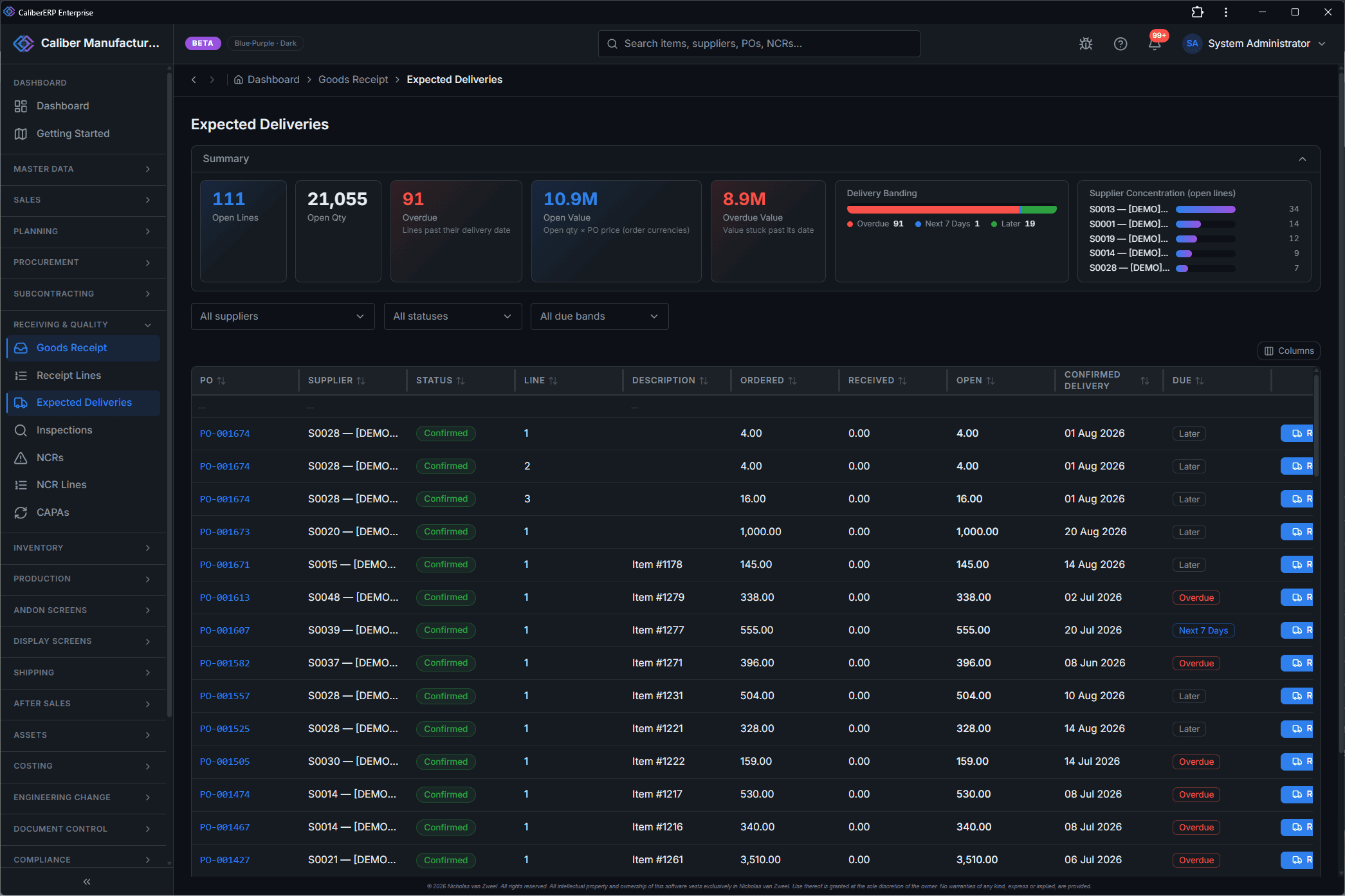Click the extensions puzzle icon in title bar
This screenshot has height=896, width=1345.
(x=1197, y=12)
